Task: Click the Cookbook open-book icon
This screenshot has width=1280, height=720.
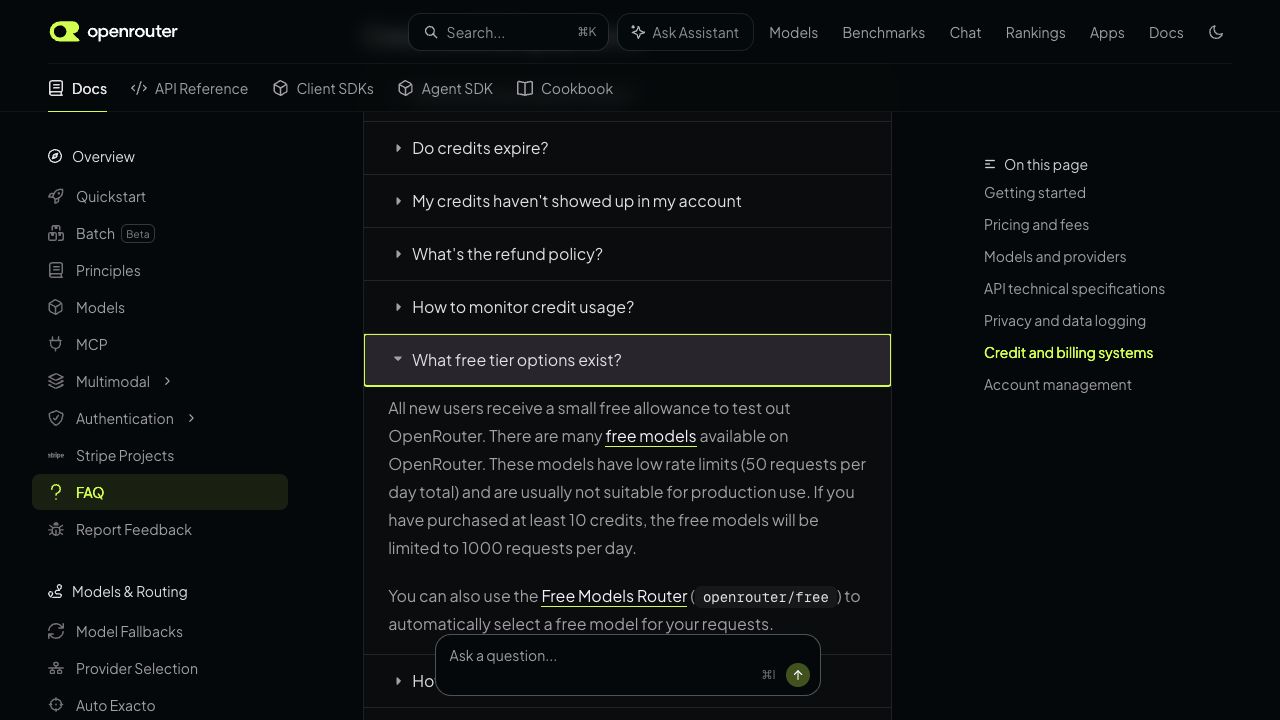Action: coord(525,89)
